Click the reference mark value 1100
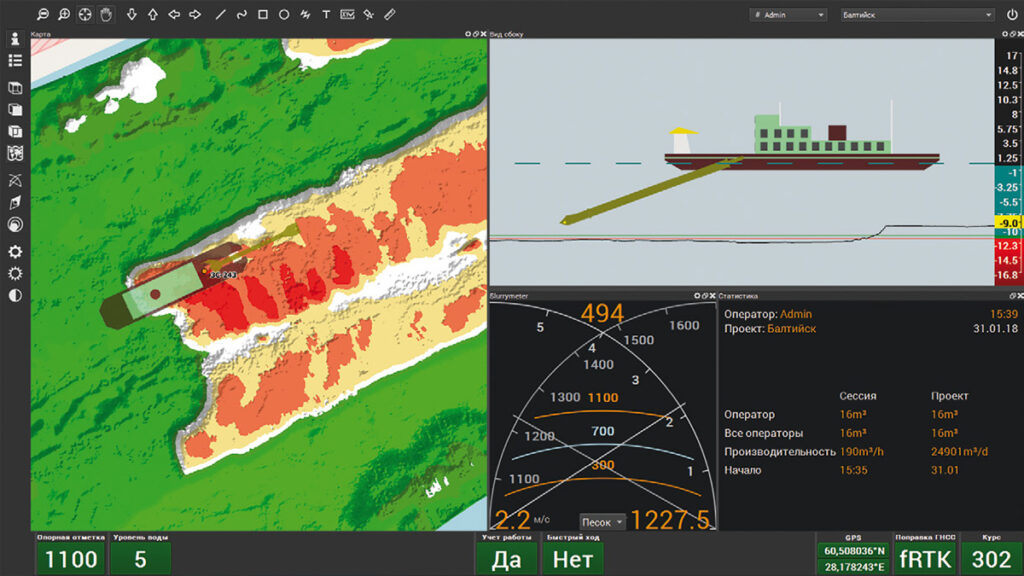 [71, 559]
